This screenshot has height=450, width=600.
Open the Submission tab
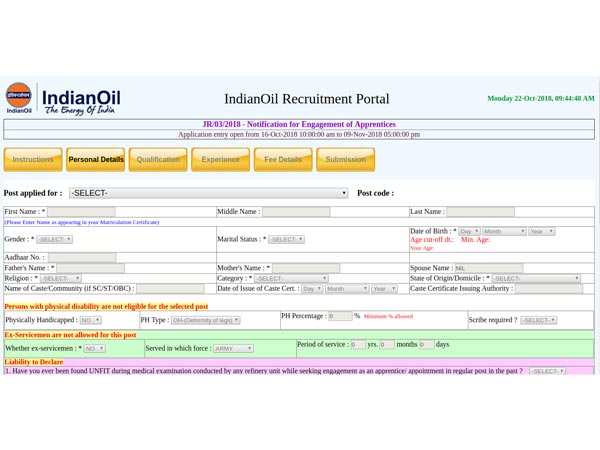coord(346,160)
